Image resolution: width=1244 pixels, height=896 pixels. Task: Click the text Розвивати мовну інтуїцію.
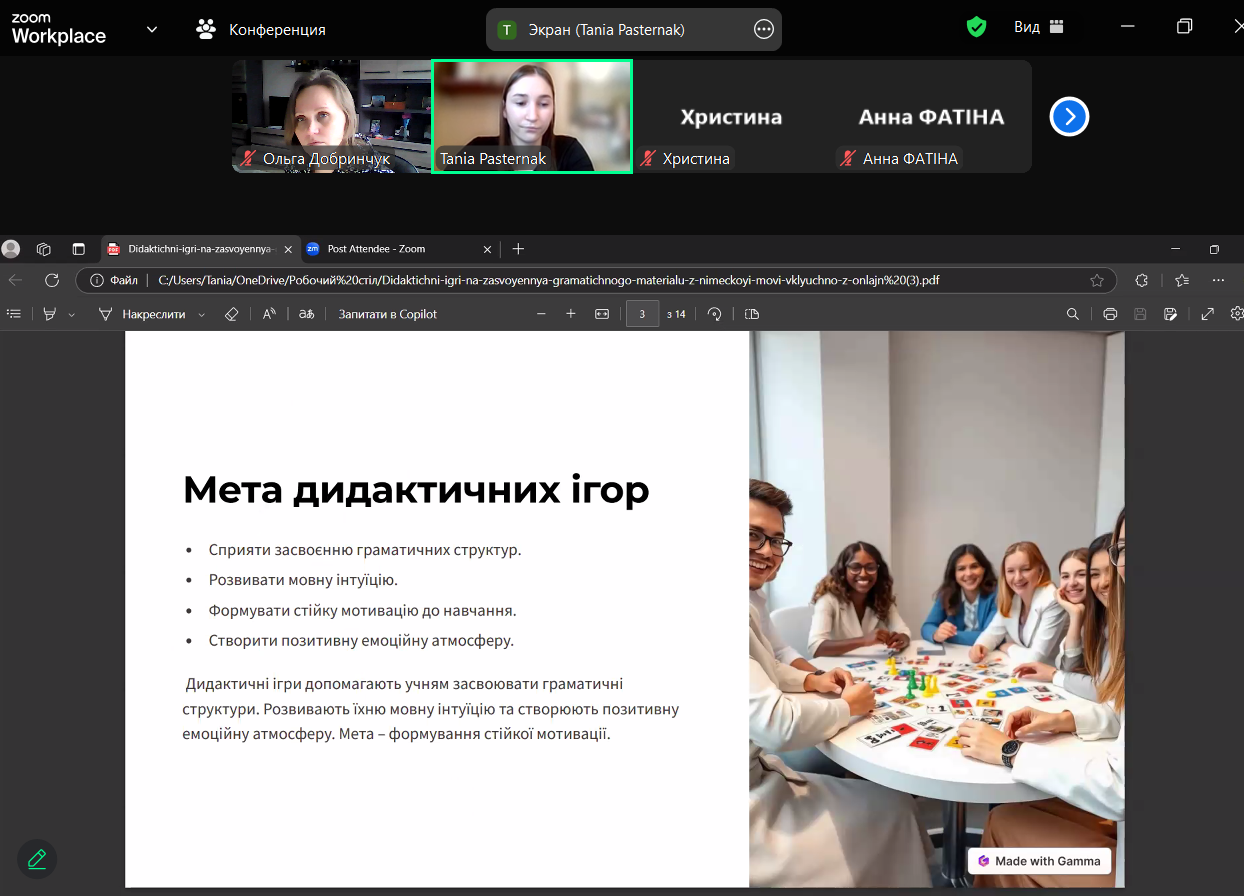(x=303, y=580)
